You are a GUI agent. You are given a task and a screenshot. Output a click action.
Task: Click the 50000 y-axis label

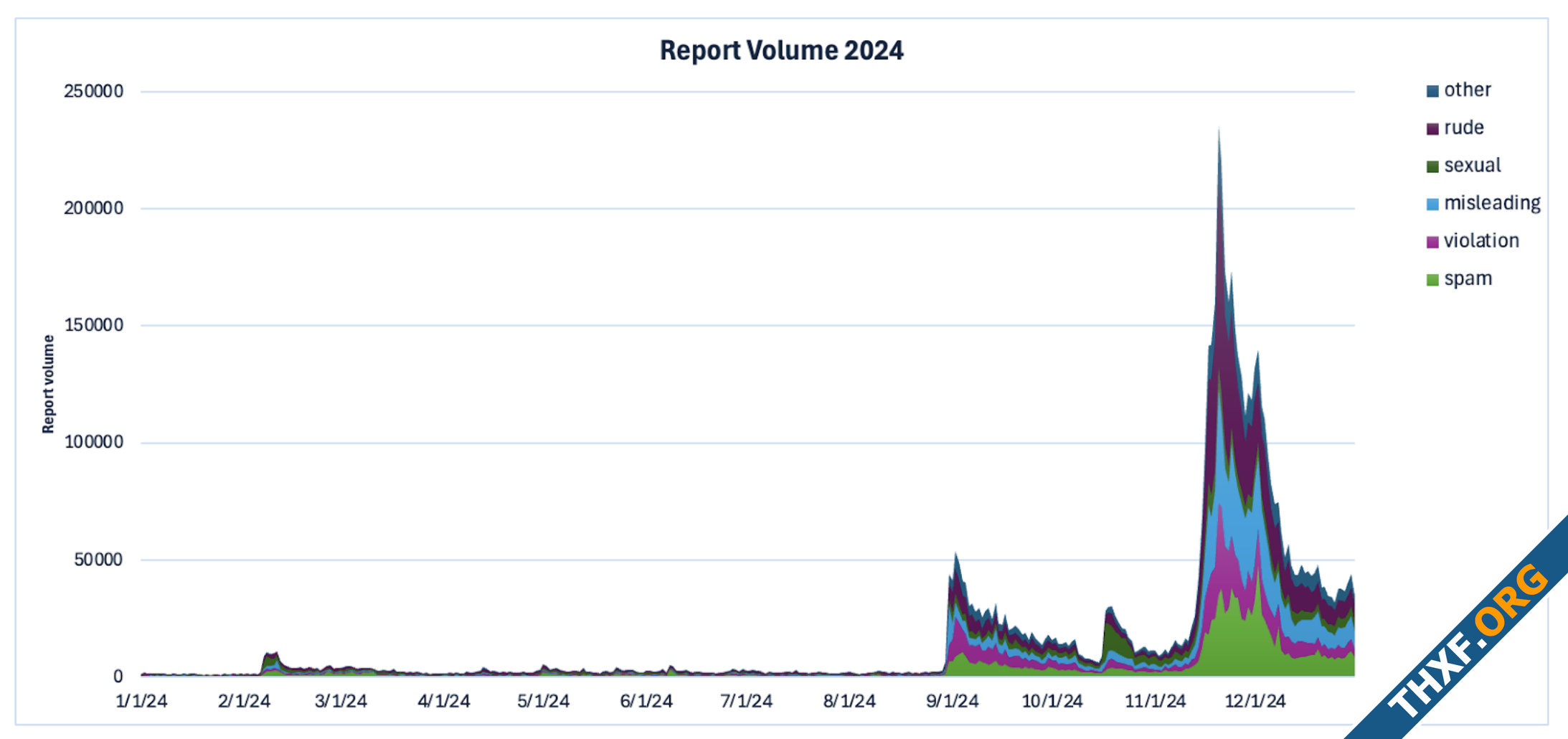(98, 560)
